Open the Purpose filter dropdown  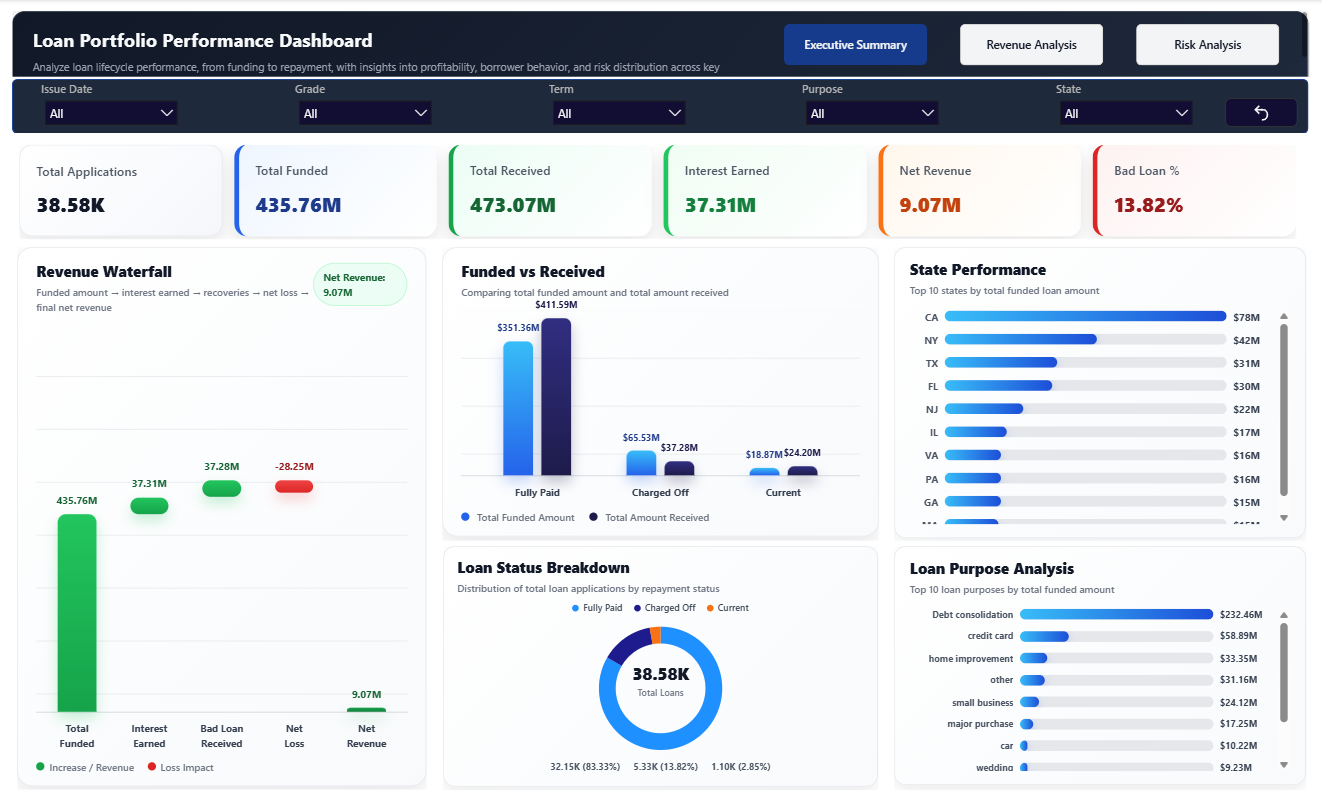[872, 113]
